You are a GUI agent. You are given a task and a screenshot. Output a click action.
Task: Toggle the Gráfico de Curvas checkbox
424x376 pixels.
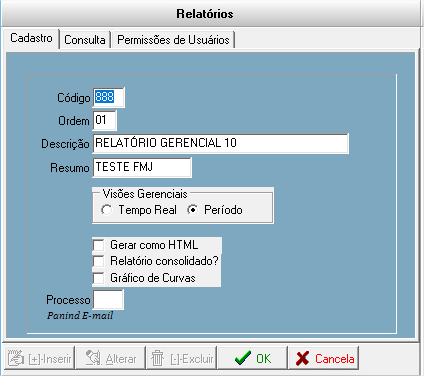coord(99,278)
